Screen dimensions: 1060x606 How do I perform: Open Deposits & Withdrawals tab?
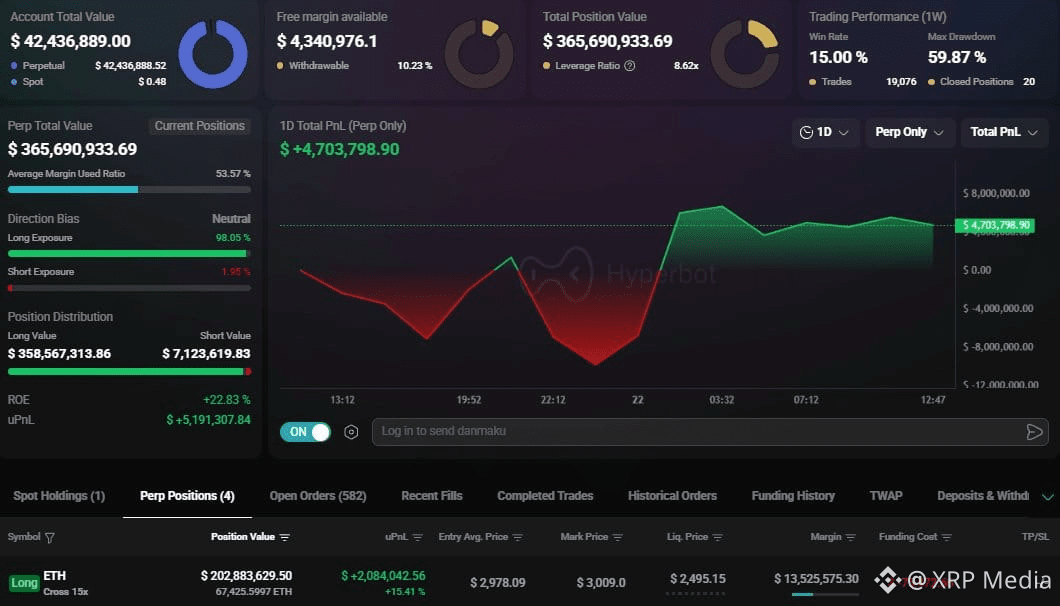tap(983, 496)
